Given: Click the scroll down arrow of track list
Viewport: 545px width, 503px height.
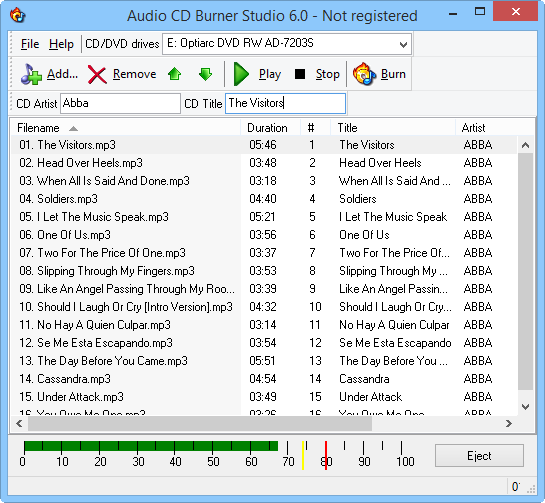Looking at the screenshot, I should 526,406.
